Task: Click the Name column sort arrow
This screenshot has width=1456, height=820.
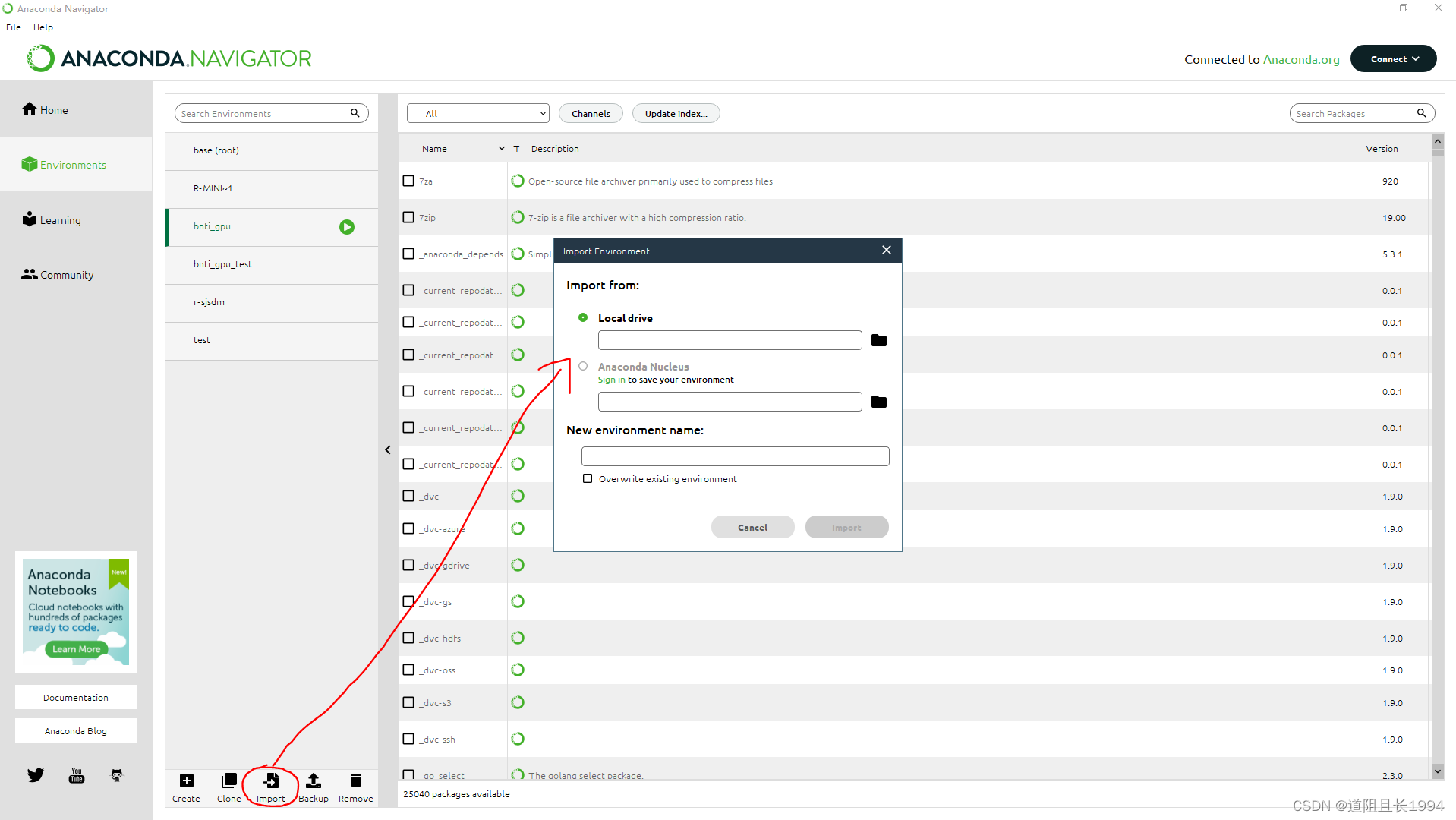Action: [501, 148]
